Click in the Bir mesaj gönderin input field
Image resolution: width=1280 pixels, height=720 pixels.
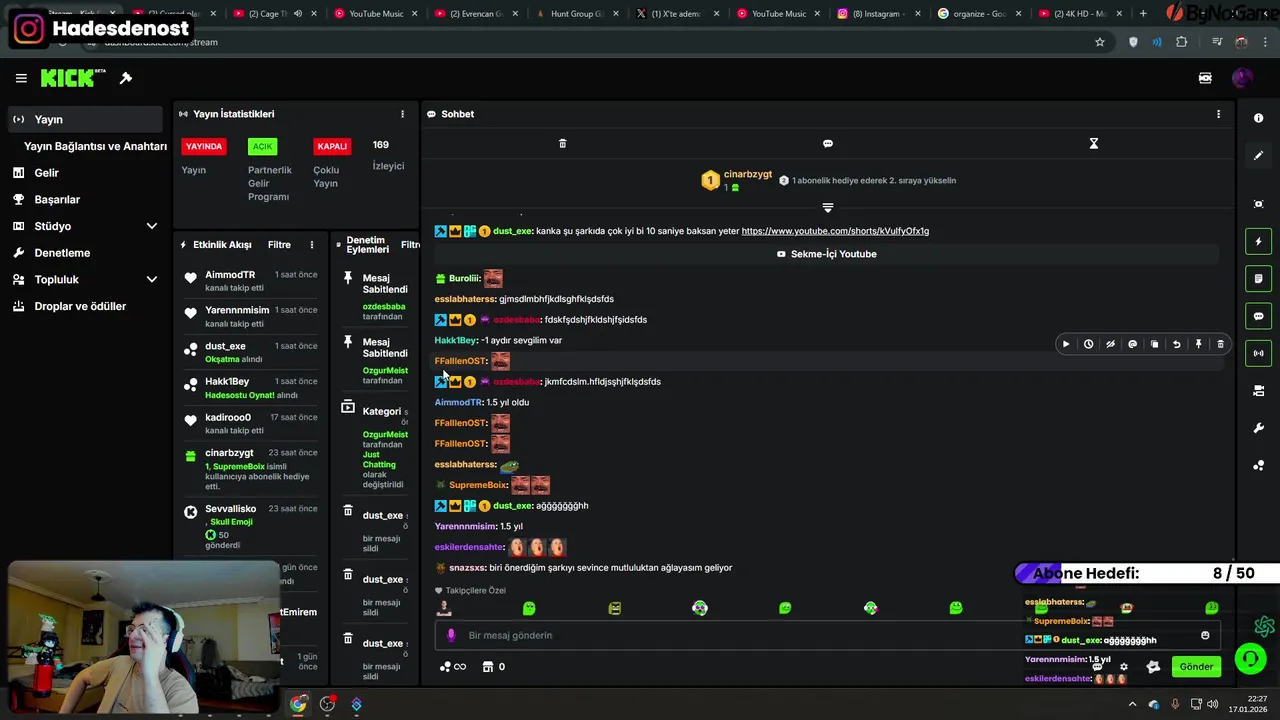click(827, 635)
